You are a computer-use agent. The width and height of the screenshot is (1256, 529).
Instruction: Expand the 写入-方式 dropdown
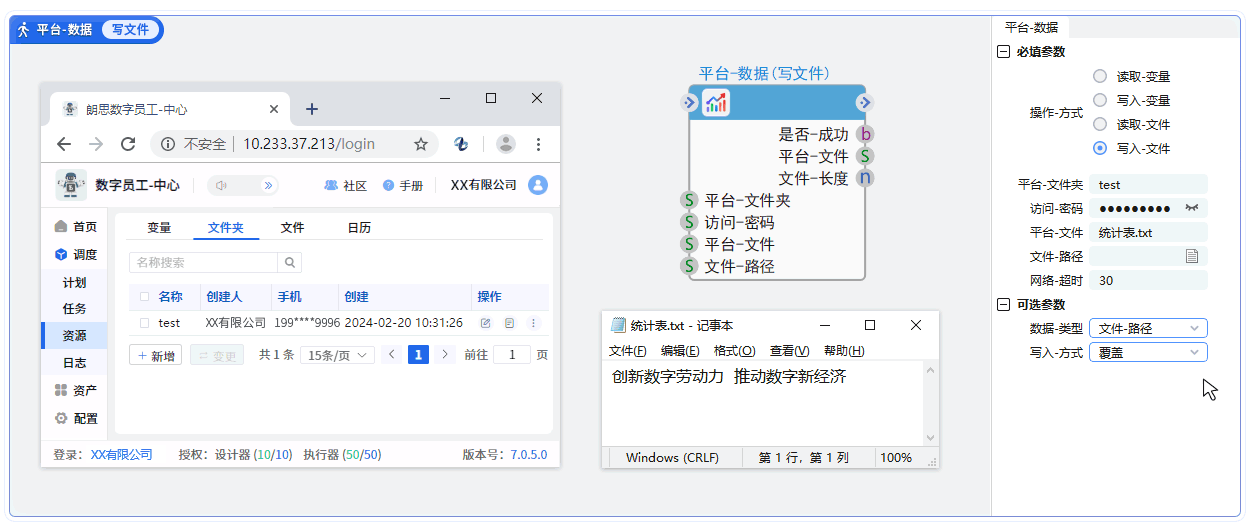[x=1148, y=352]
